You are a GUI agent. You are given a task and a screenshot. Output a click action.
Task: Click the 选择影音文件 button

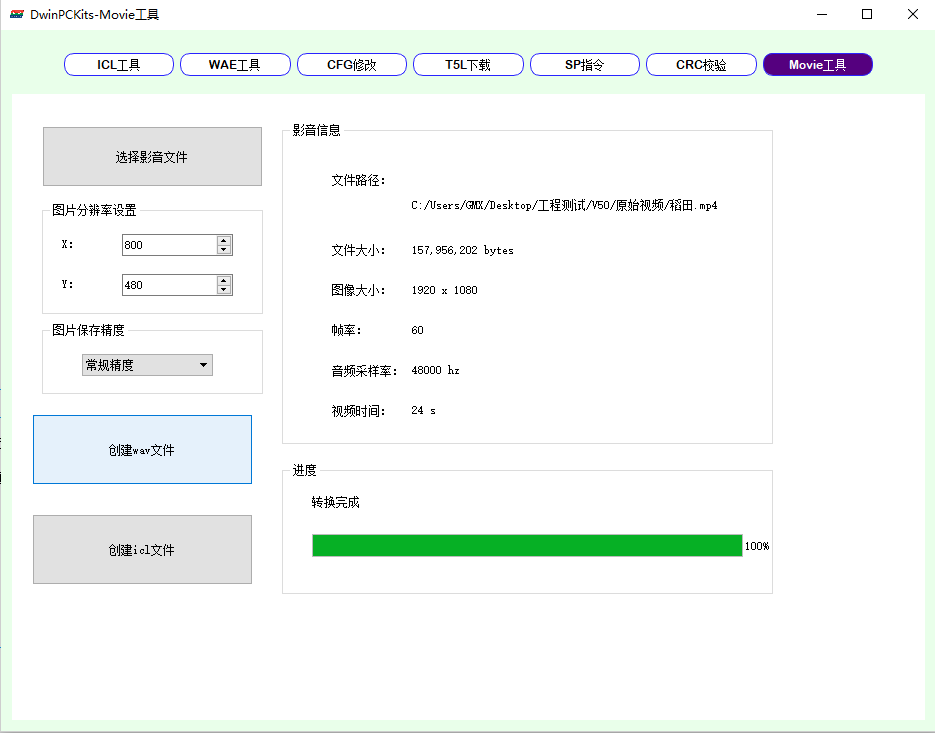pos(152,157)
